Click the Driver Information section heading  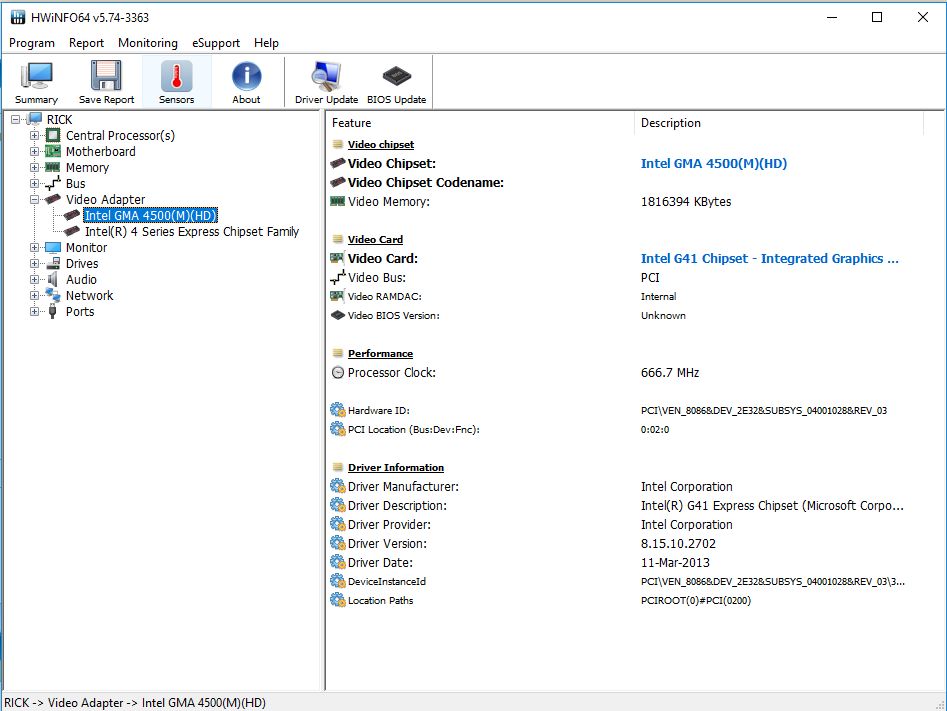coord(396,468)
